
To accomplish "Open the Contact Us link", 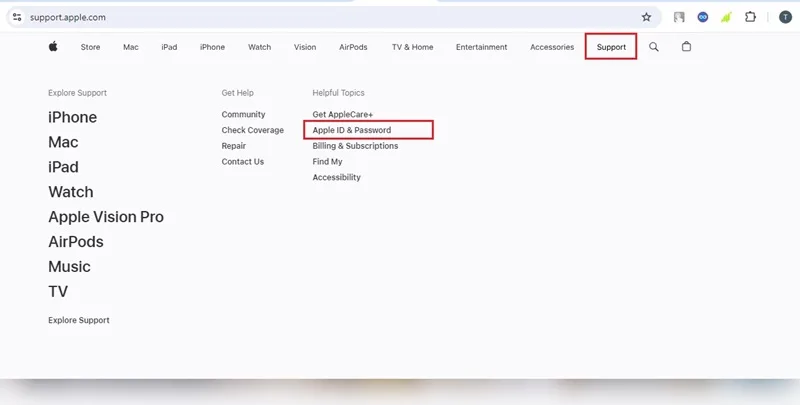I will 243,162.
